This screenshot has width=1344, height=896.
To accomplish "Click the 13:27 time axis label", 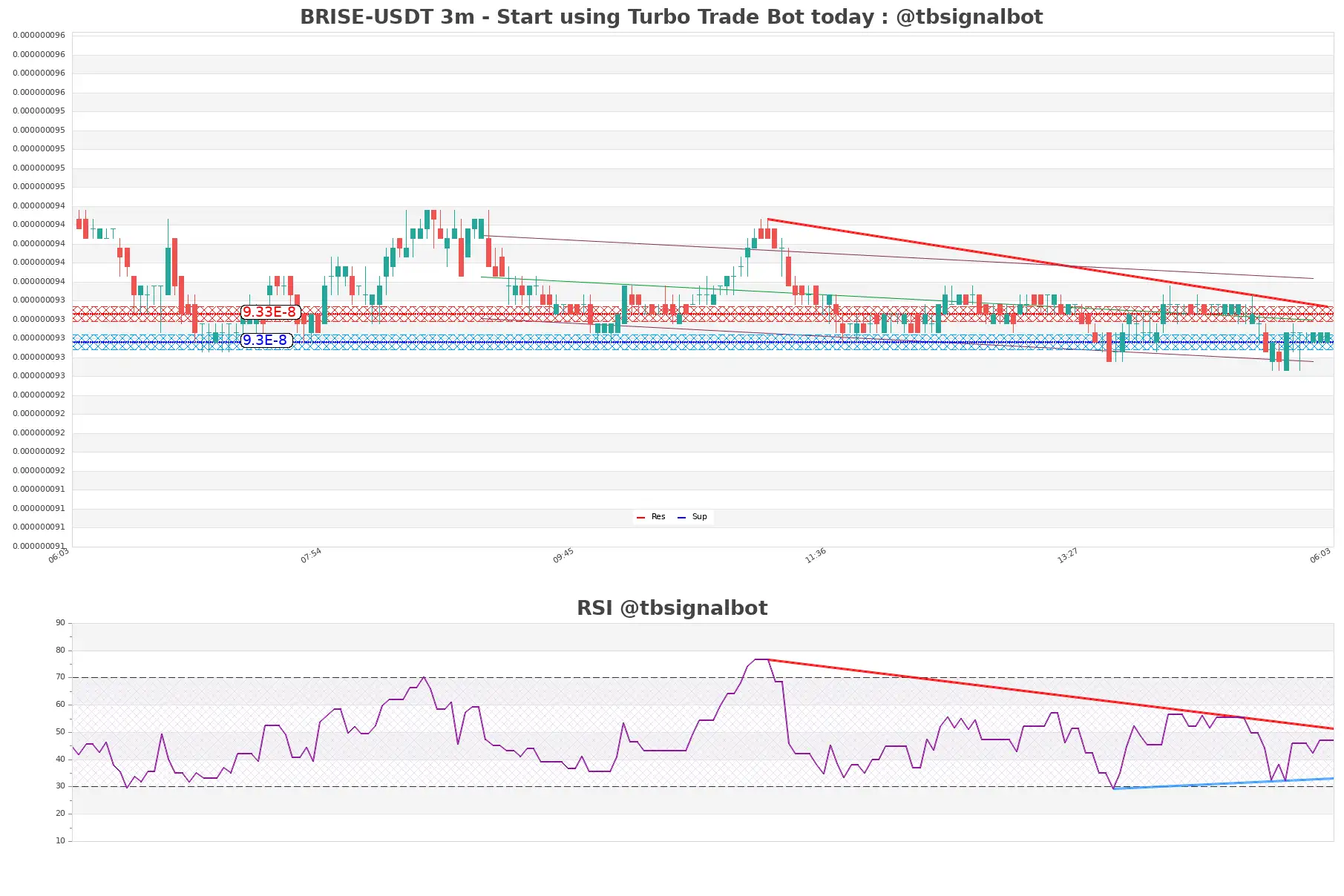I will pyautogui.click(x=1068, y=556).
